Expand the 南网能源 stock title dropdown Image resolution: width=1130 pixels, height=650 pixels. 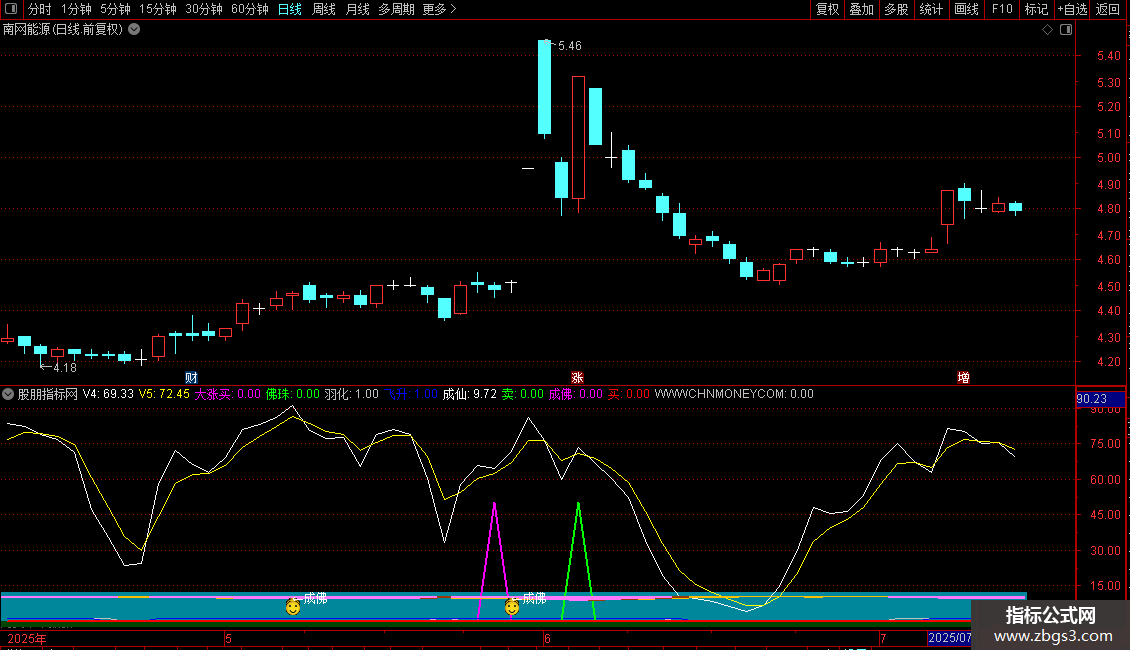tap(135, 30)
